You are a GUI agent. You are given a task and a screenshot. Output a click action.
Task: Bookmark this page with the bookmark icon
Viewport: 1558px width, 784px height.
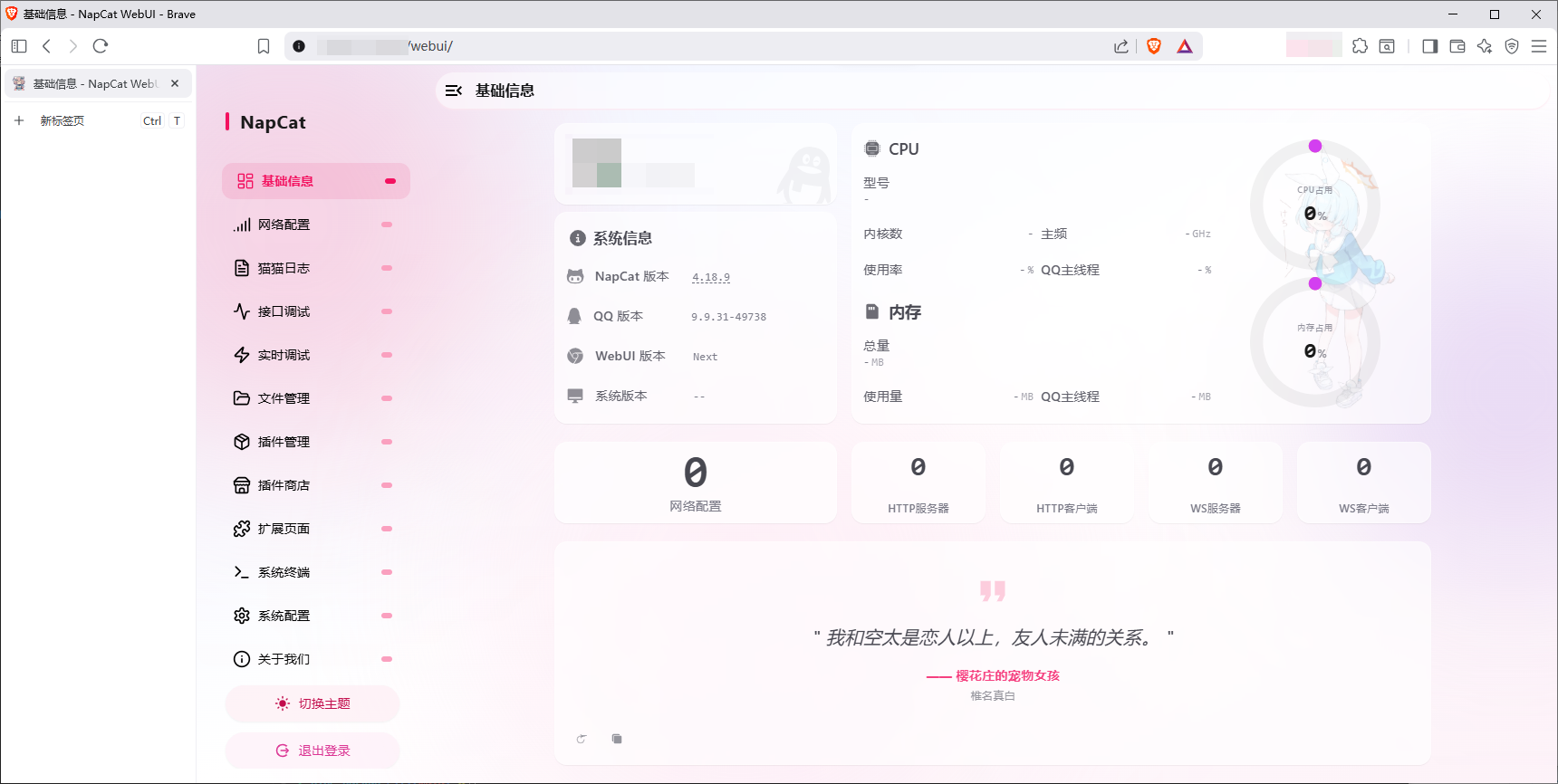point(264,46)
